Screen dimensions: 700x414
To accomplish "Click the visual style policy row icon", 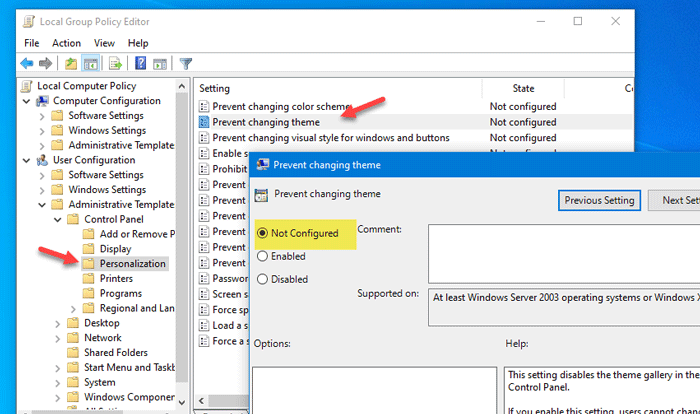I will click(x=204, y=138).
